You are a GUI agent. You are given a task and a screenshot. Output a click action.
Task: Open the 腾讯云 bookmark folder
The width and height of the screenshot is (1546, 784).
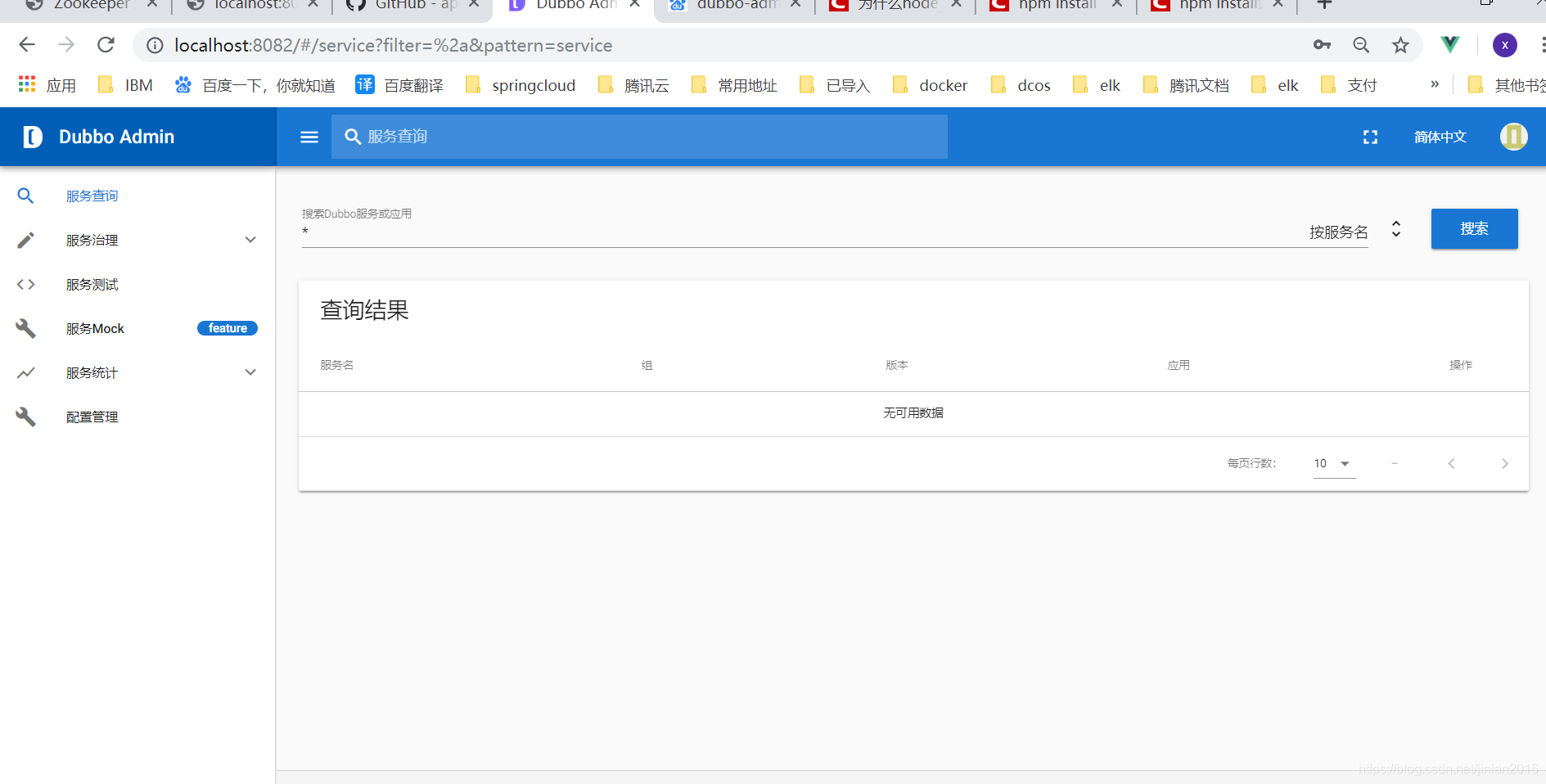633,85
